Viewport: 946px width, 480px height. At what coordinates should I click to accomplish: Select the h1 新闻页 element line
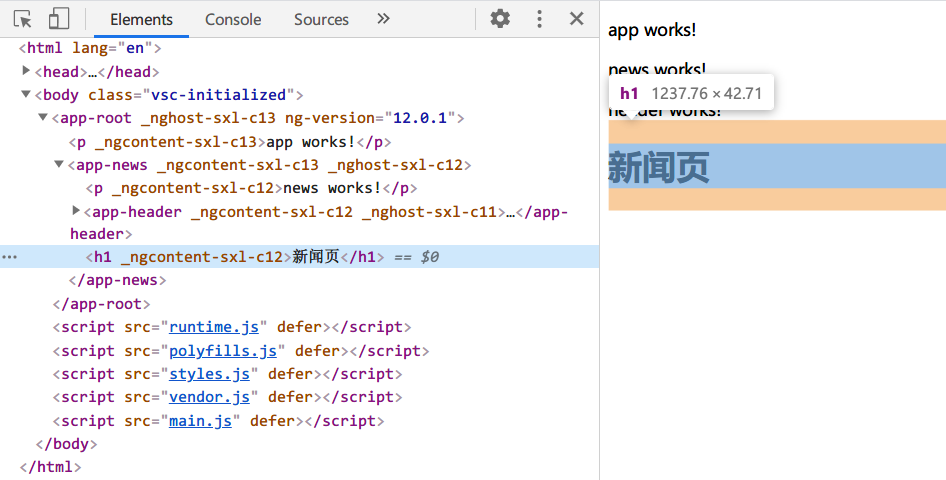pos(299,257)
